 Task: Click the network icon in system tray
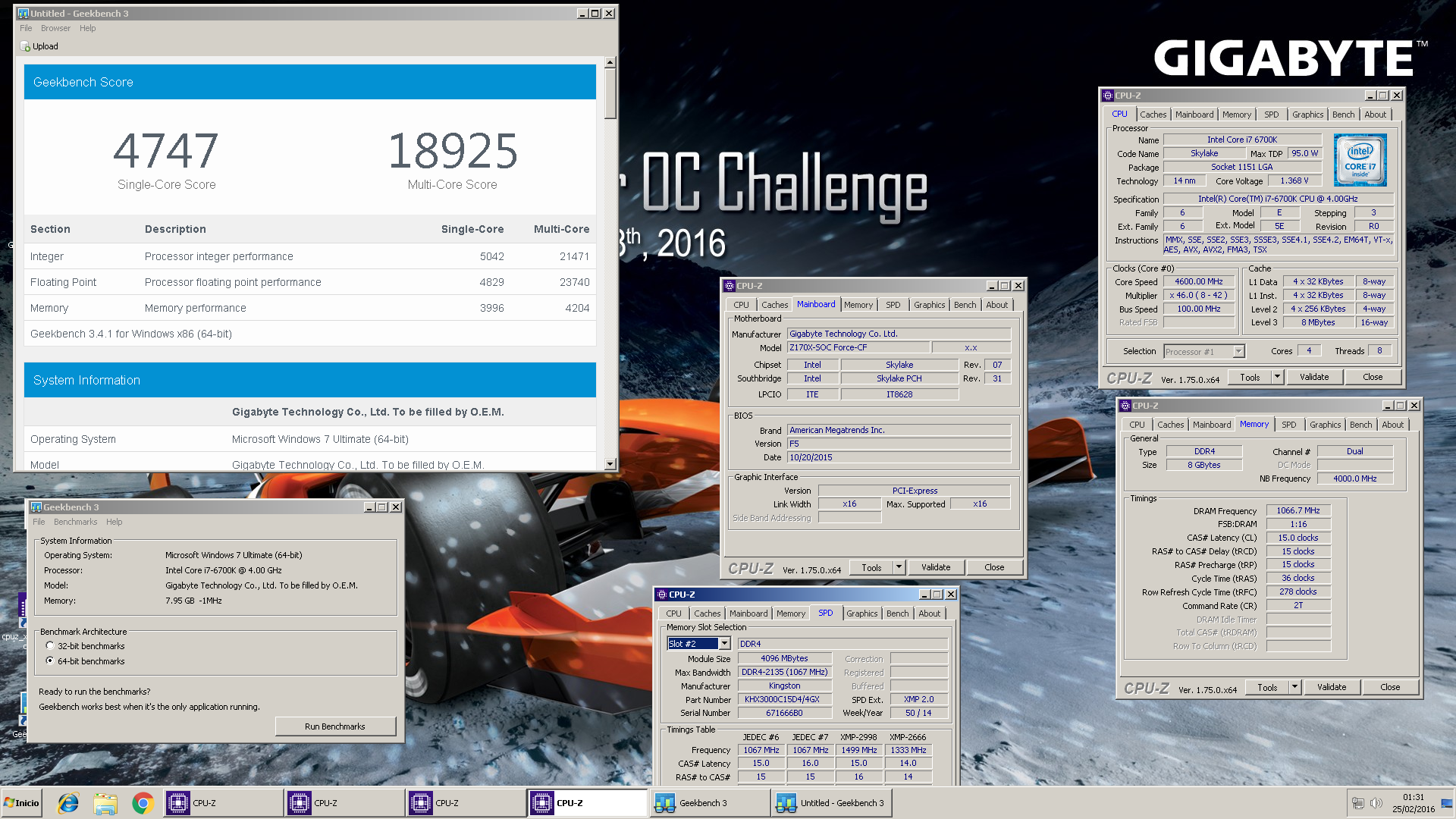(1358, 803)
